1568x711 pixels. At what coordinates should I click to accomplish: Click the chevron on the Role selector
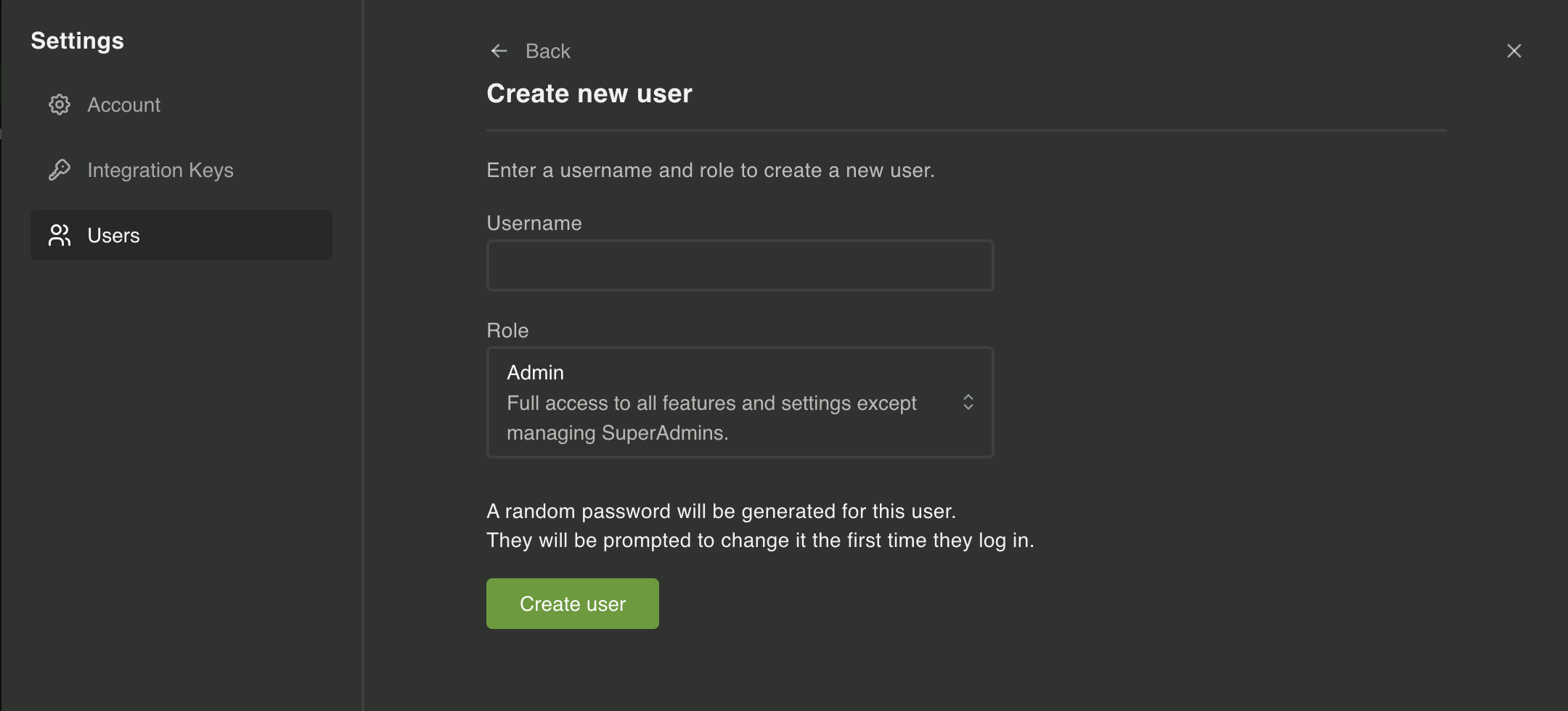point(968,402)
